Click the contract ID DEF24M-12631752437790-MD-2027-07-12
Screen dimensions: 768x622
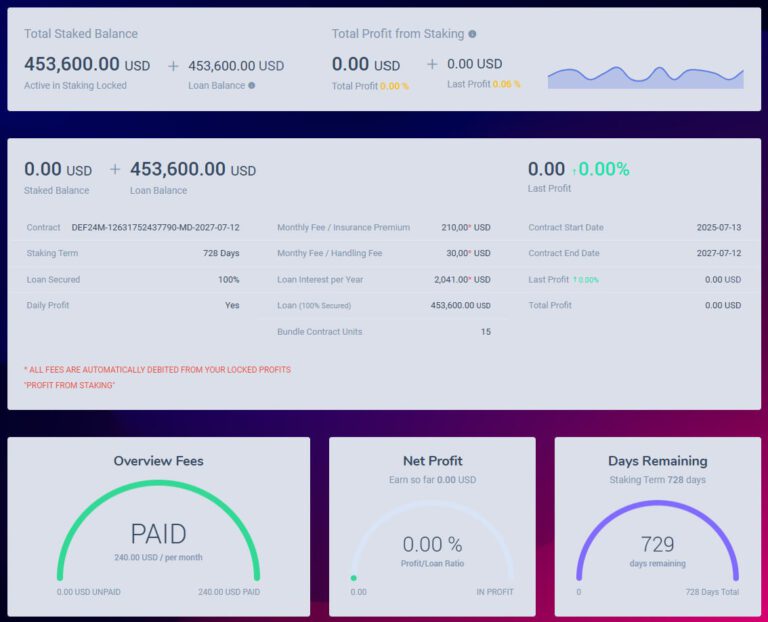pos(155,228)
